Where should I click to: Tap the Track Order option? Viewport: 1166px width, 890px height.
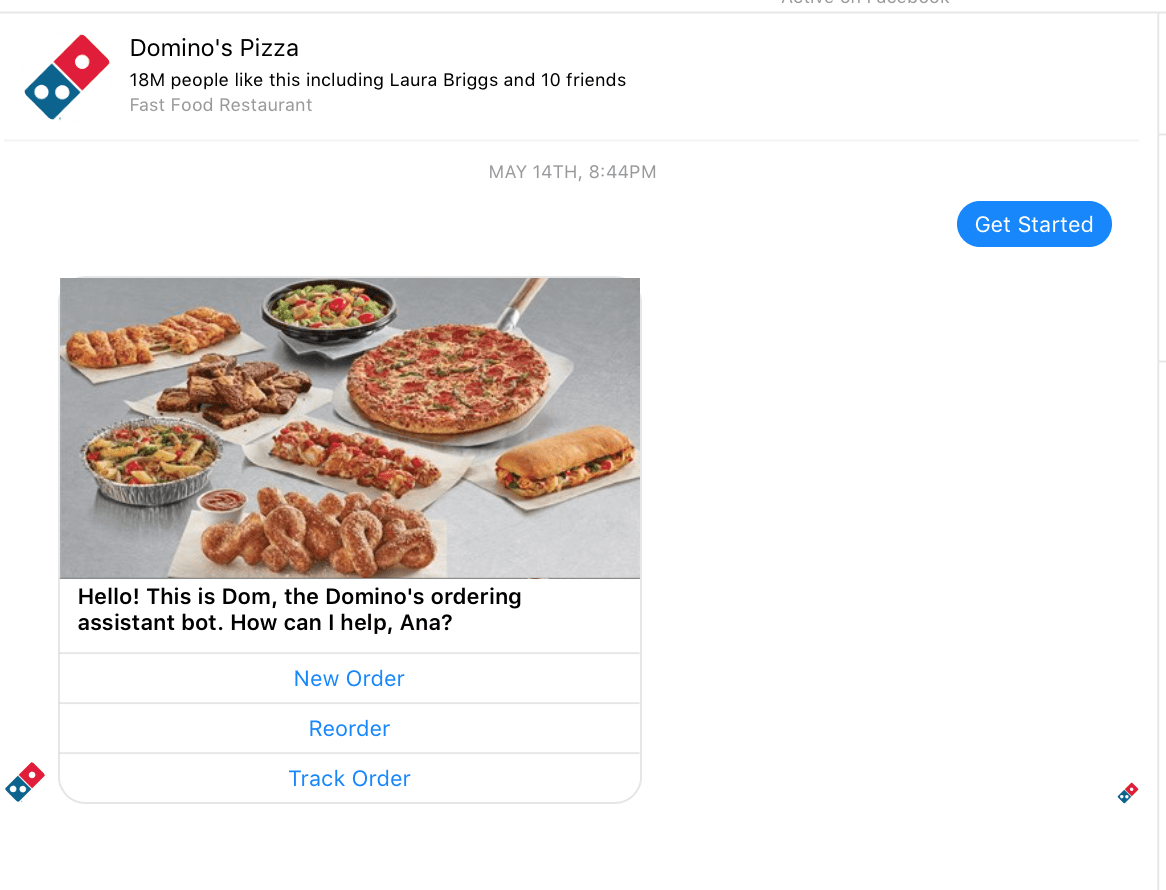(x=350, y=778)
